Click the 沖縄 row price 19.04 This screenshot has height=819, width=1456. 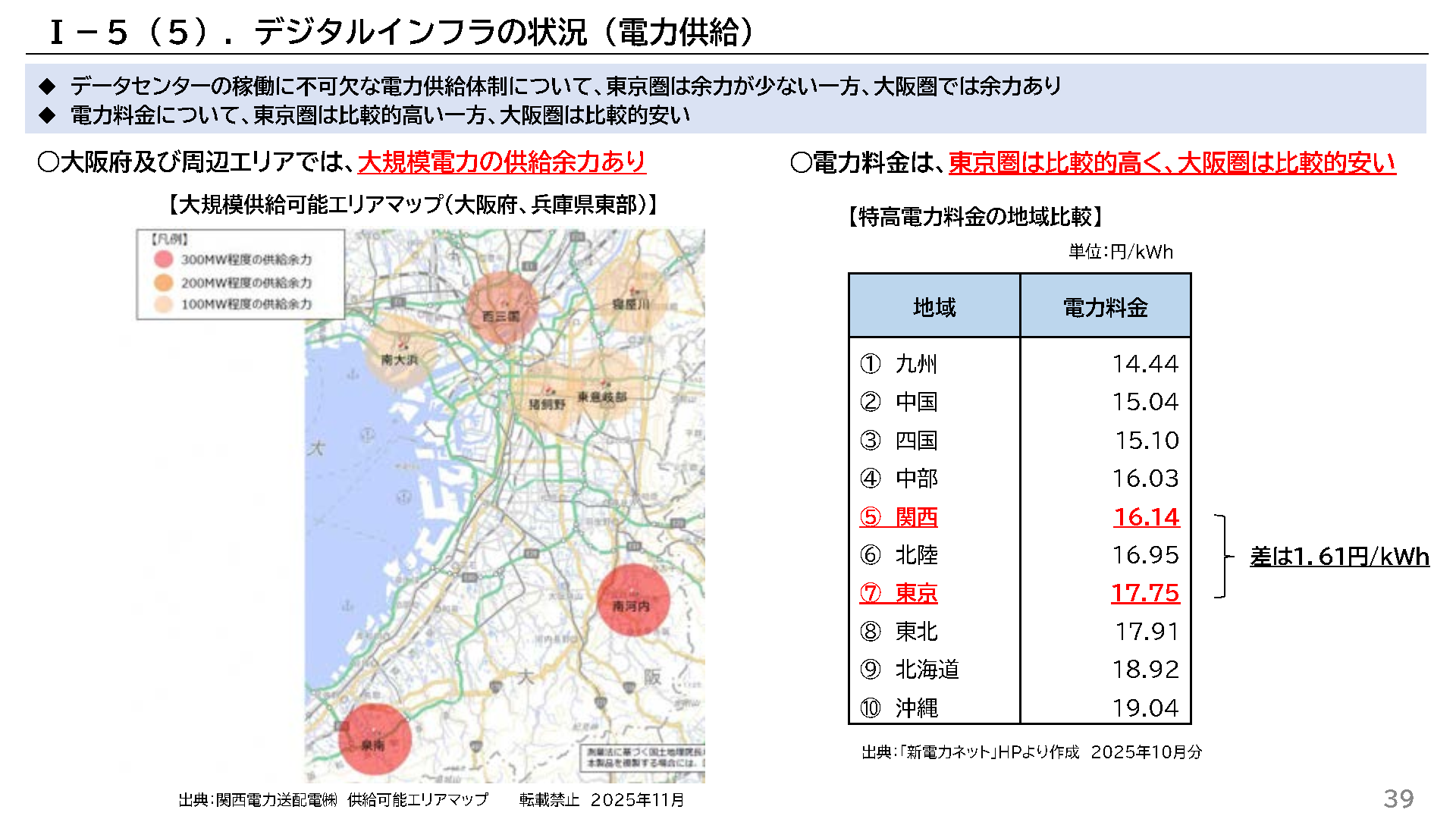click(1145, 708)
